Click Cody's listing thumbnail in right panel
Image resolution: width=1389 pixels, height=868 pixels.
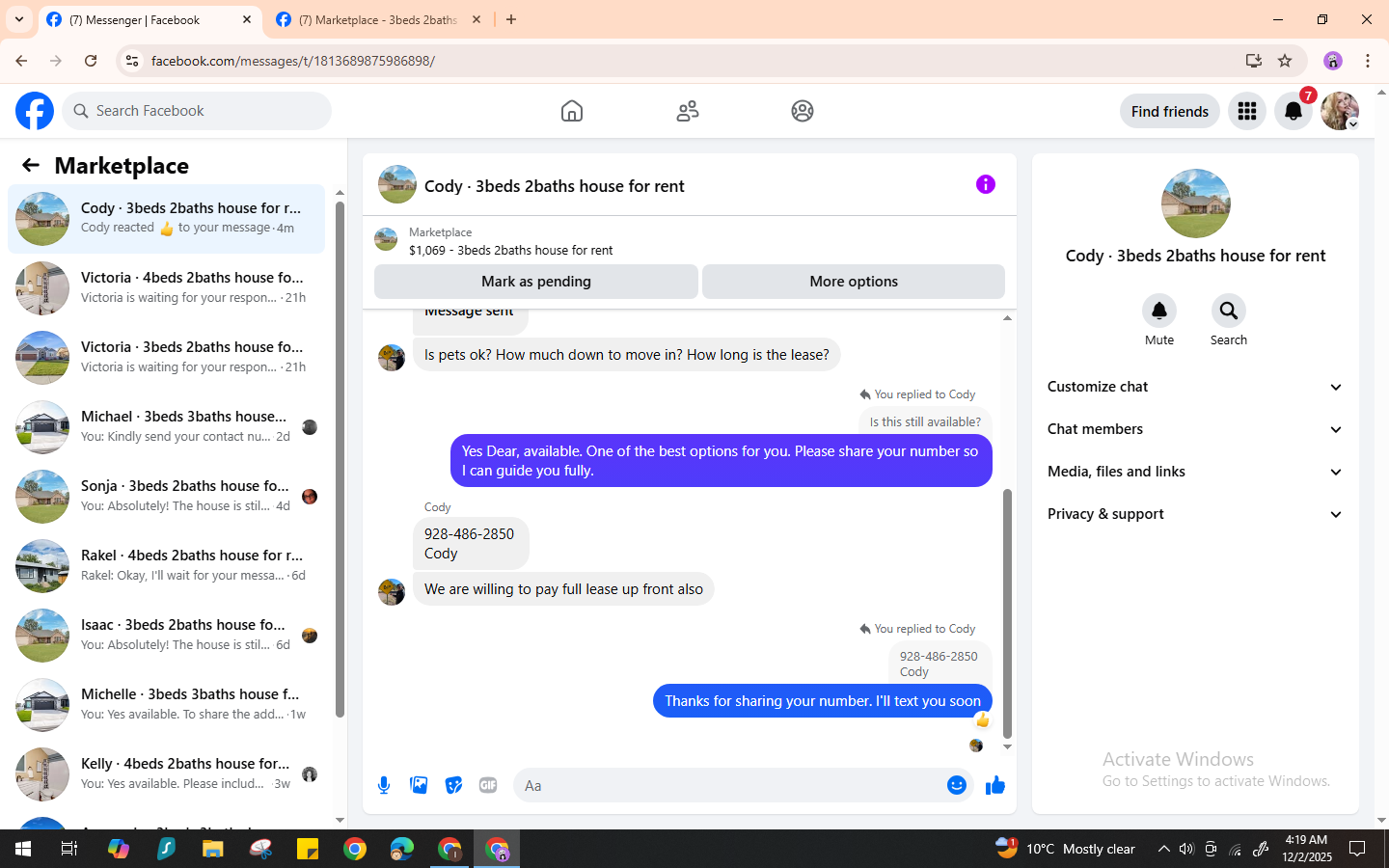click(x=1196, y=203)
